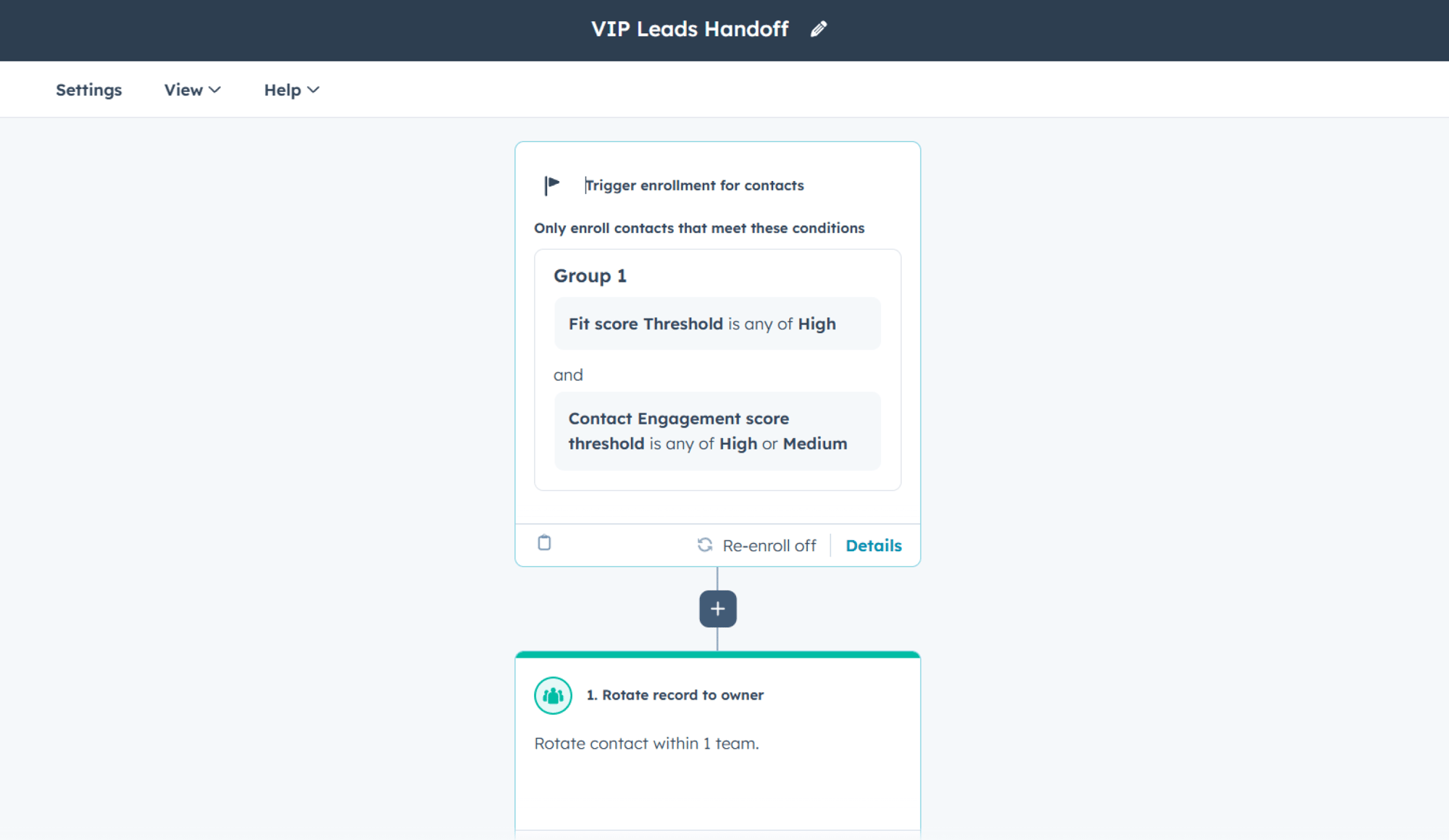Open the View dropdown menu

point(192,90)
